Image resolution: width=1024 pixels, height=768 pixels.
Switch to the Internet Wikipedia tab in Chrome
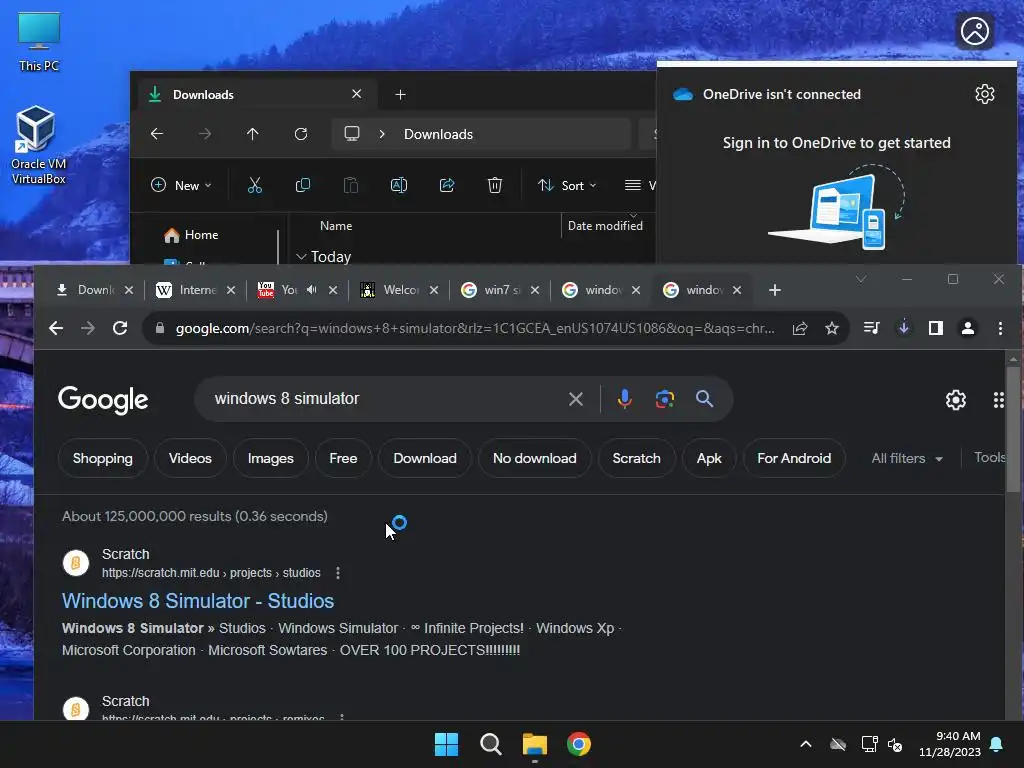point(188,290)
